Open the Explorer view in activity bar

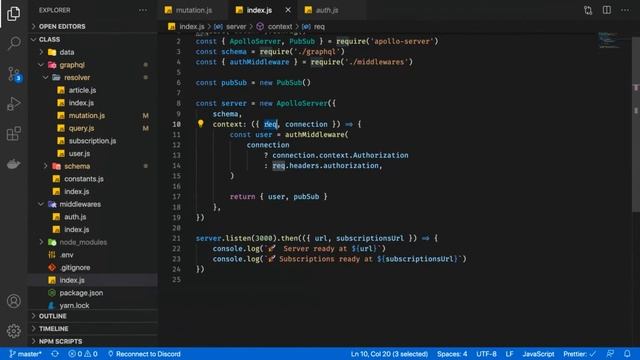(13, 13)
